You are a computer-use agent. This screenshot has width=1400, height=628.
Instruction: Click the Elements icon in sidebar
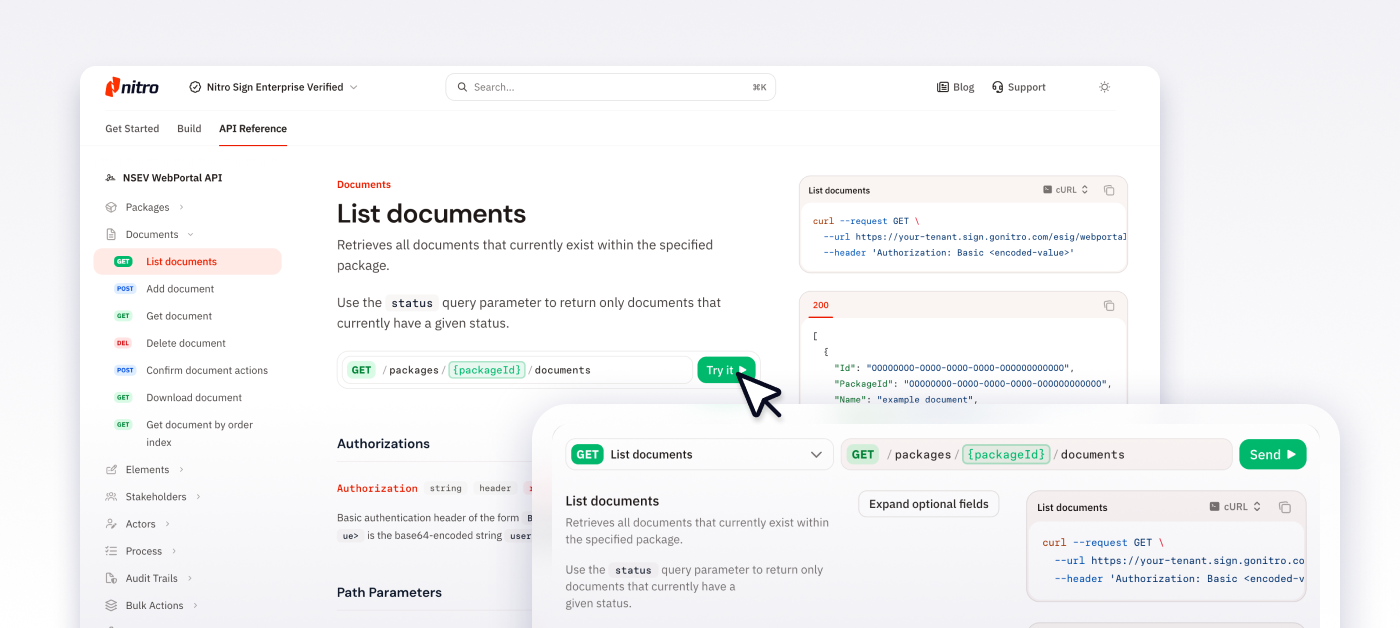coord(111,469)
